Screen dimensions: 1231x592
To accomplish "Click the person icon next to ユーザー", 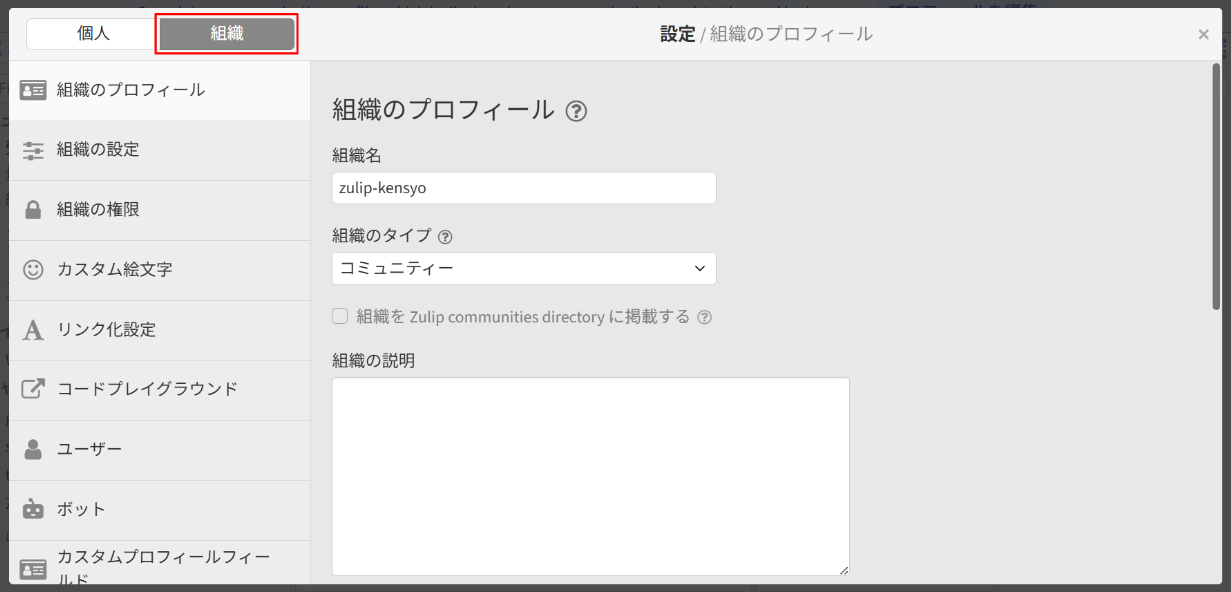I will tap(33, 450).
